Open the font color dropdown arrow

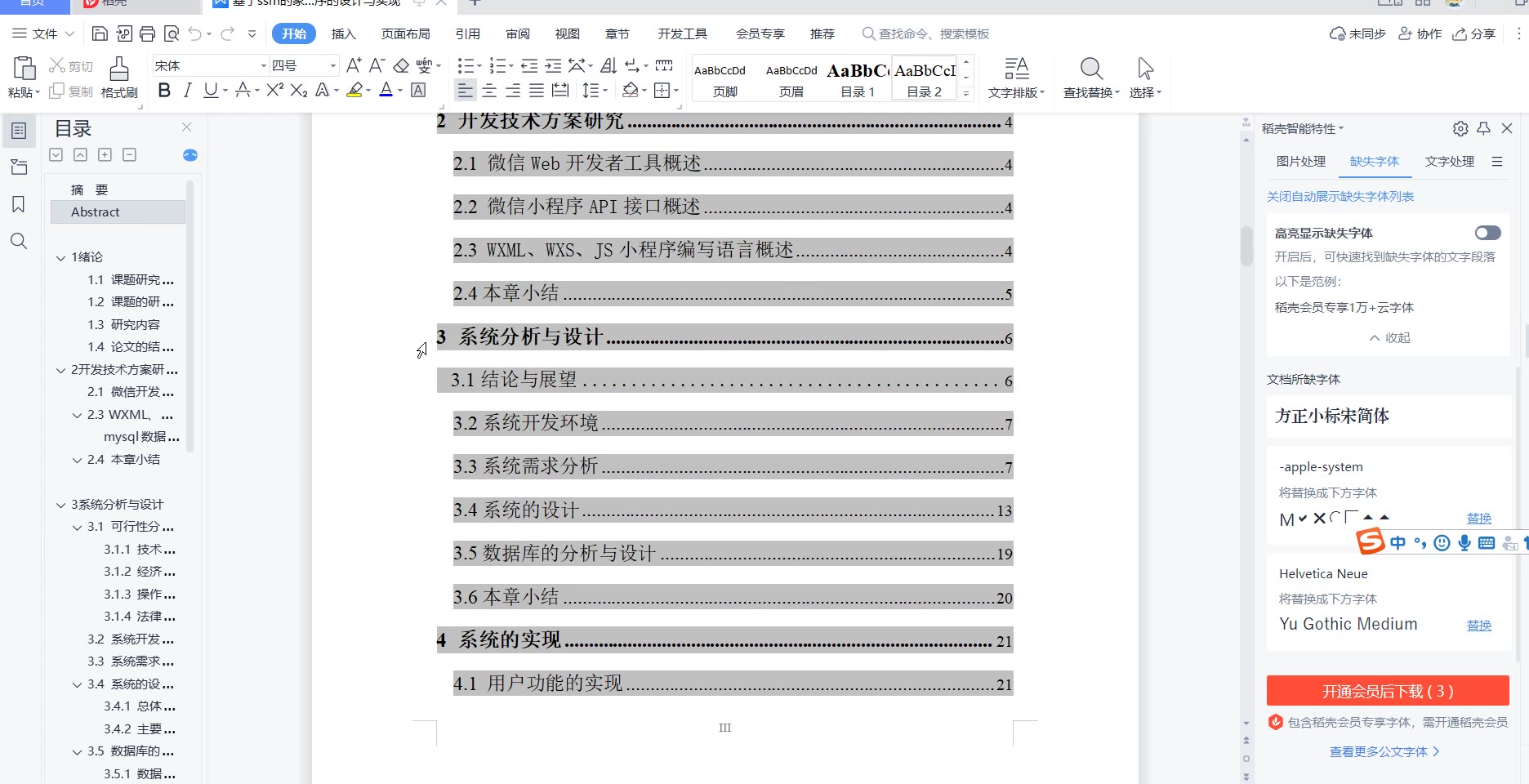point(400,91)
